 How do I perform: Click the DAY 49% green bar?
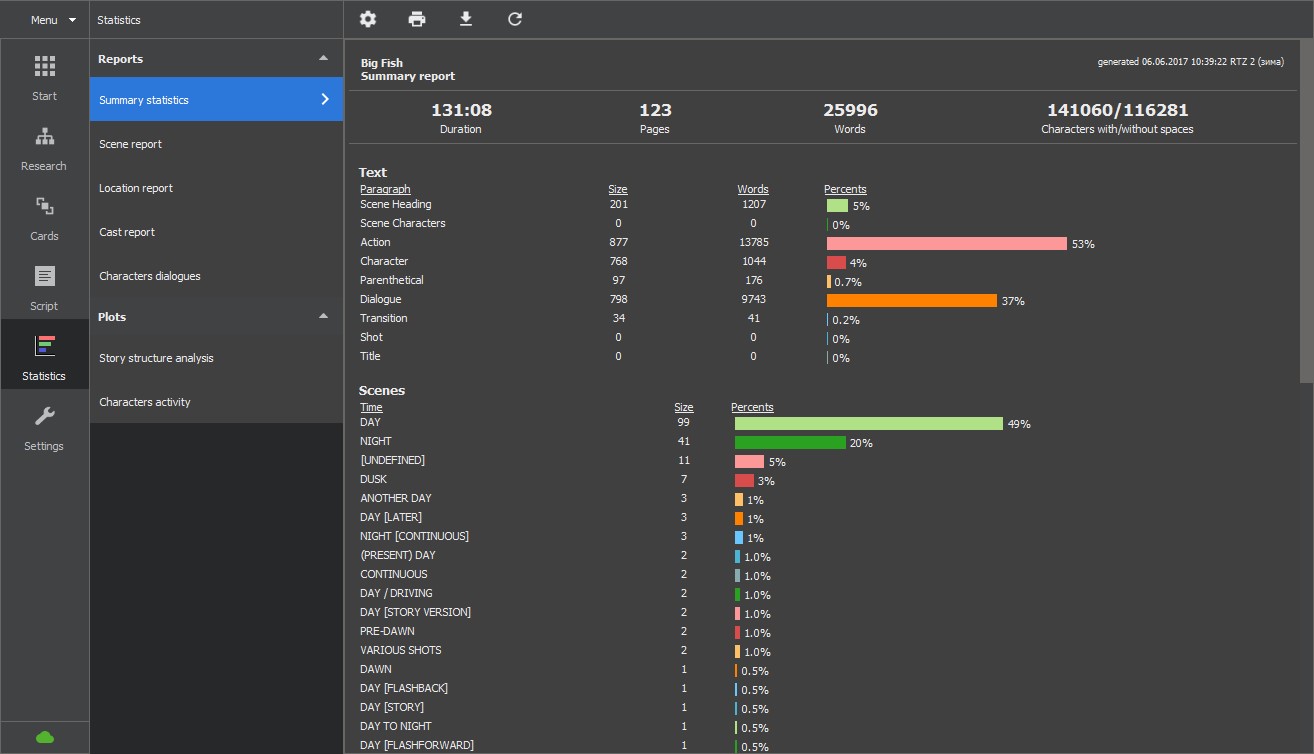(869, 423)
